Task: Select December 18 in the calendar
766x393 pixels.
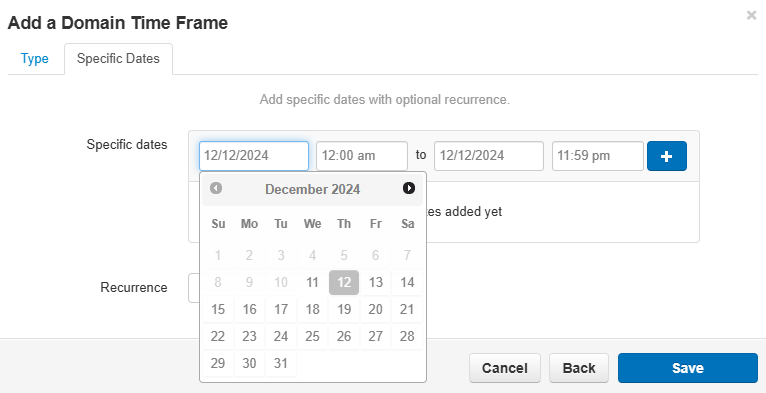Action: click(312, 309)
